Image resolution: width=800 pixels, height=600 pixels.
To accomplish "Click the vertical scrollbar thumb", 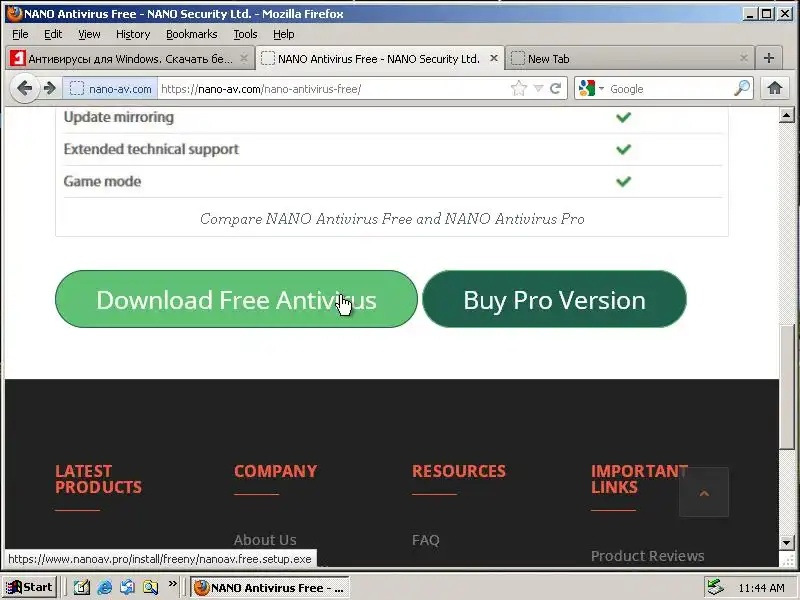I will coord(786,388).
